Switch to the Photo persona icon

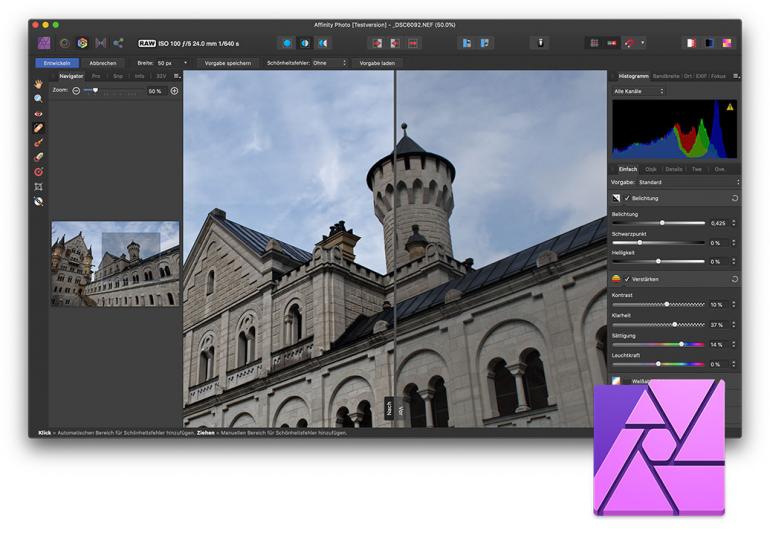point(44,43)
